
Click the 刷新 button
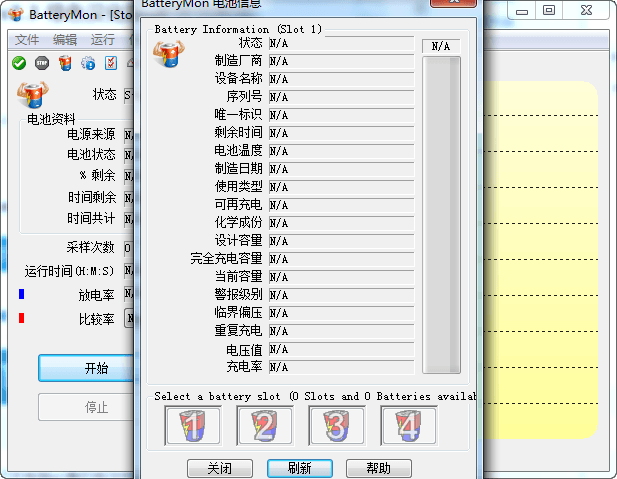click(x=300, y=468)
